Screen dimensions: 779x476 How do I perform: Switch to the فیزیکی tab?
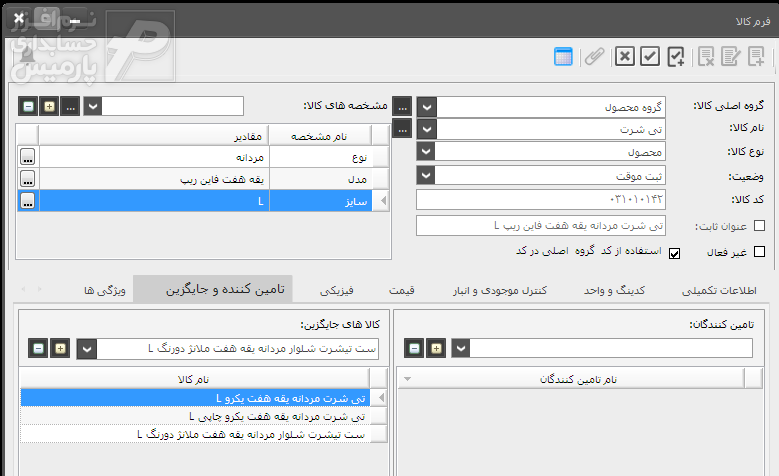(x=336, y=290)
